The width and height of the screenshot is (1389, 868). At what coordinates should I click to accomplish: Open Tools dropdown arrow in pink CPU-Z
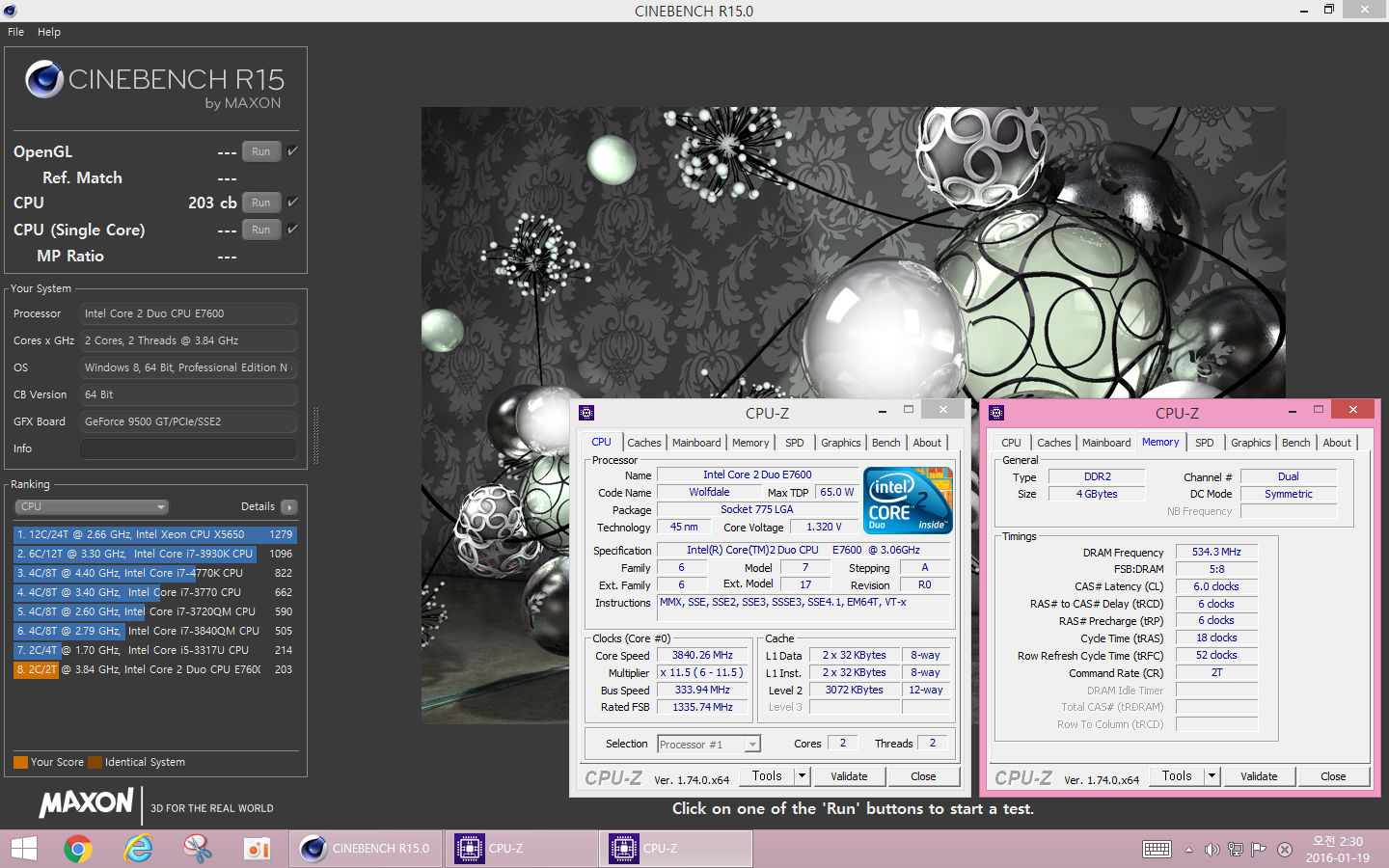click(x=1212, y=776)
